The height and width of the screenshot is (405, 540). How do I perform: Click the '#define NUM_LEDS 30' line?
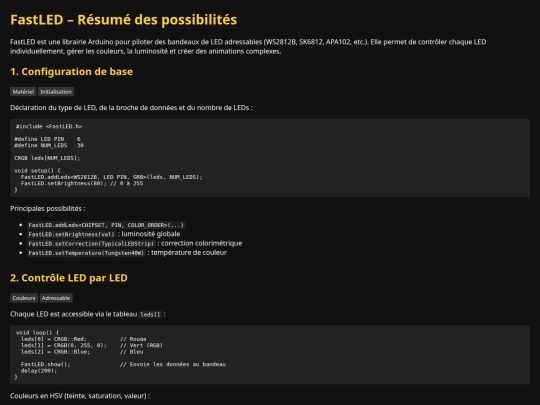(49, 145)
